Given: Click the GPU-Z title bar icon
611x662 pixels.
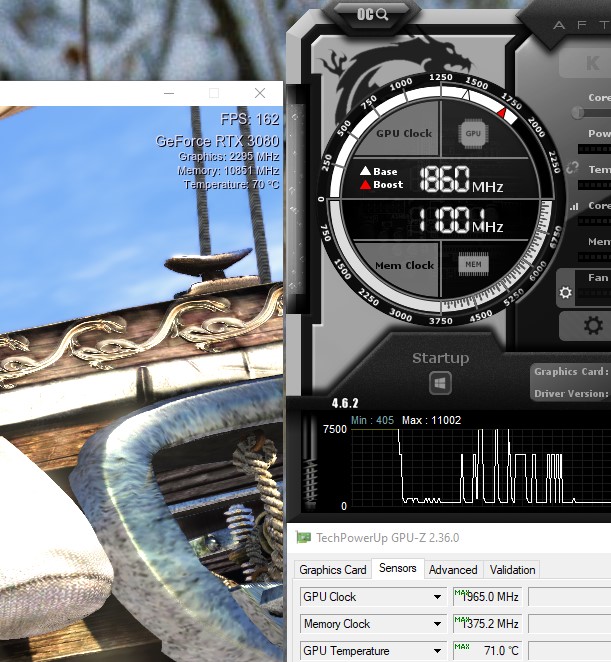Looking at the screenshot, I should (303, 537).
